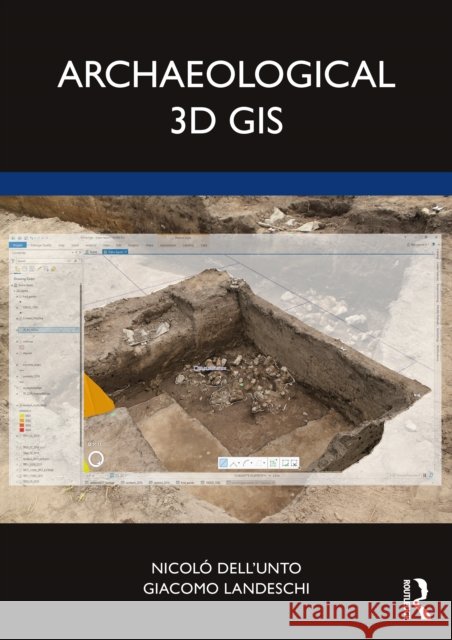Open the blue Project ribbon tab

pyautogui.click(x=18, y=245)
